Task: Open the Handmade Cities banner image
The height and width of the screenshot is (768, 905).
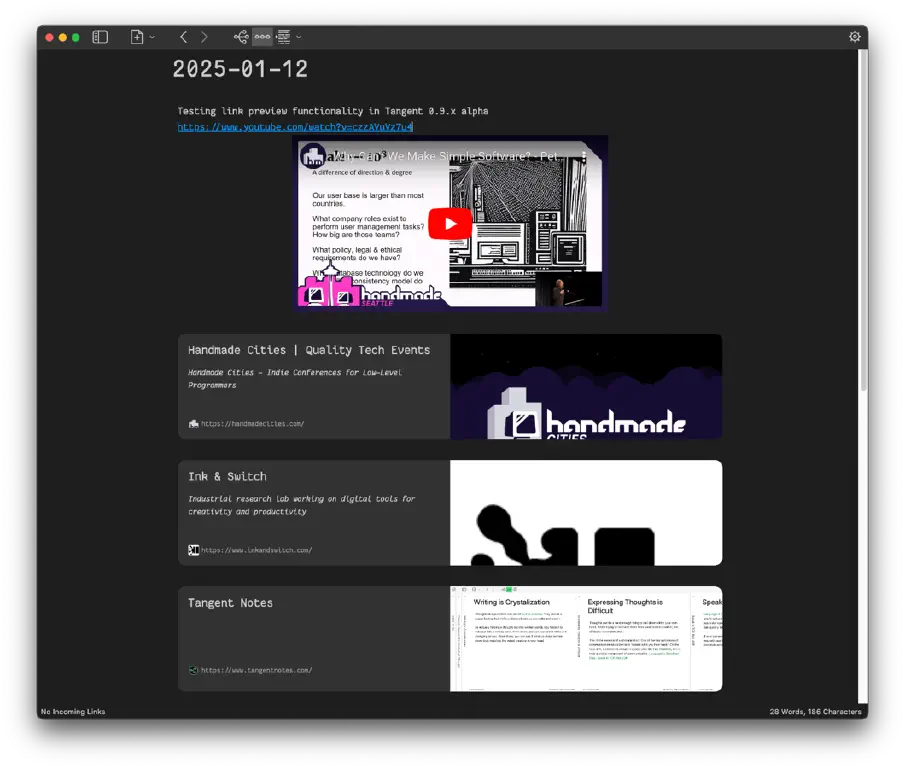Action: (586, 387)
